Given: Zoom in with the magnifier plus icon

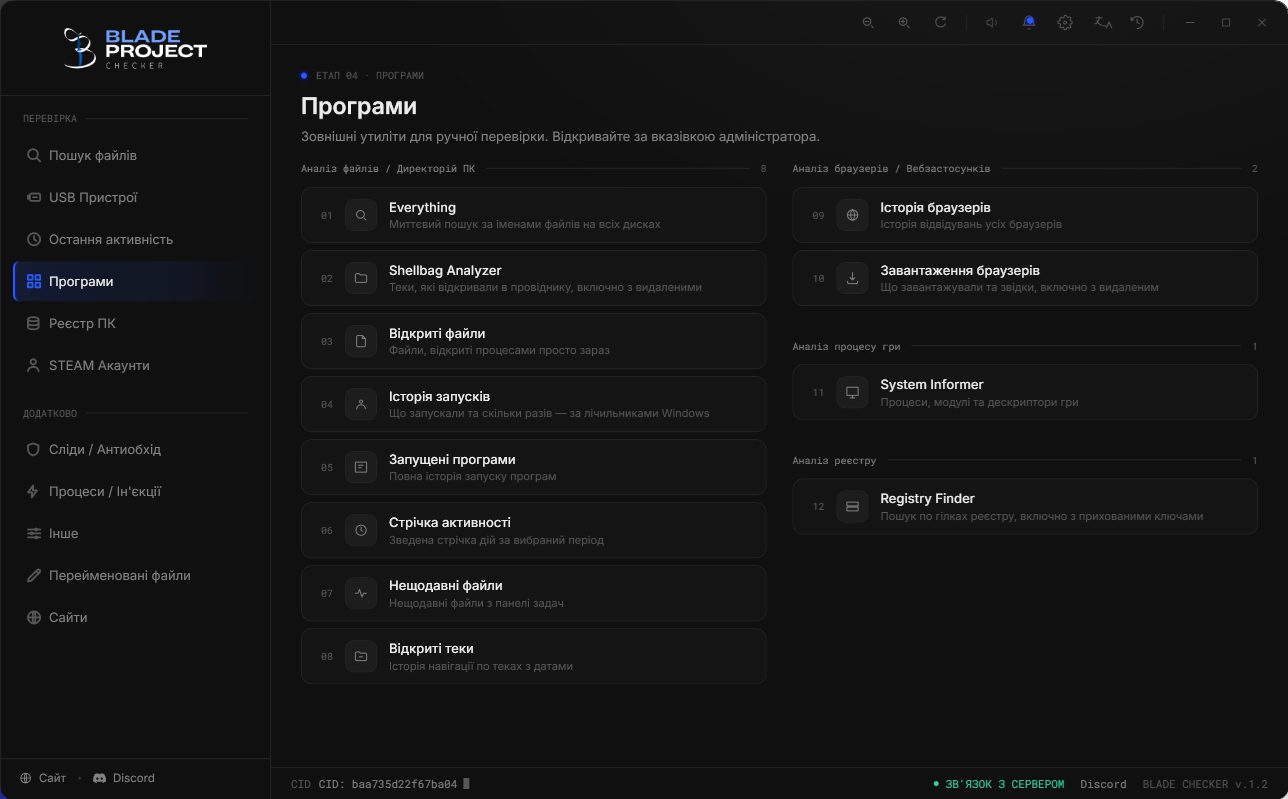Looking at the screenshot, I should 904,22.
